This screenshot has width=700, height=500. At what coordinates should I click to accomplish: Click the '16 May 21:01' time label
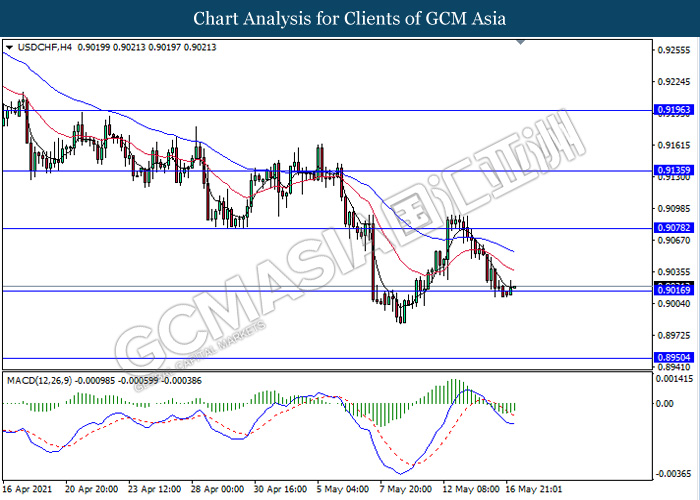click(x=534, y=489)
